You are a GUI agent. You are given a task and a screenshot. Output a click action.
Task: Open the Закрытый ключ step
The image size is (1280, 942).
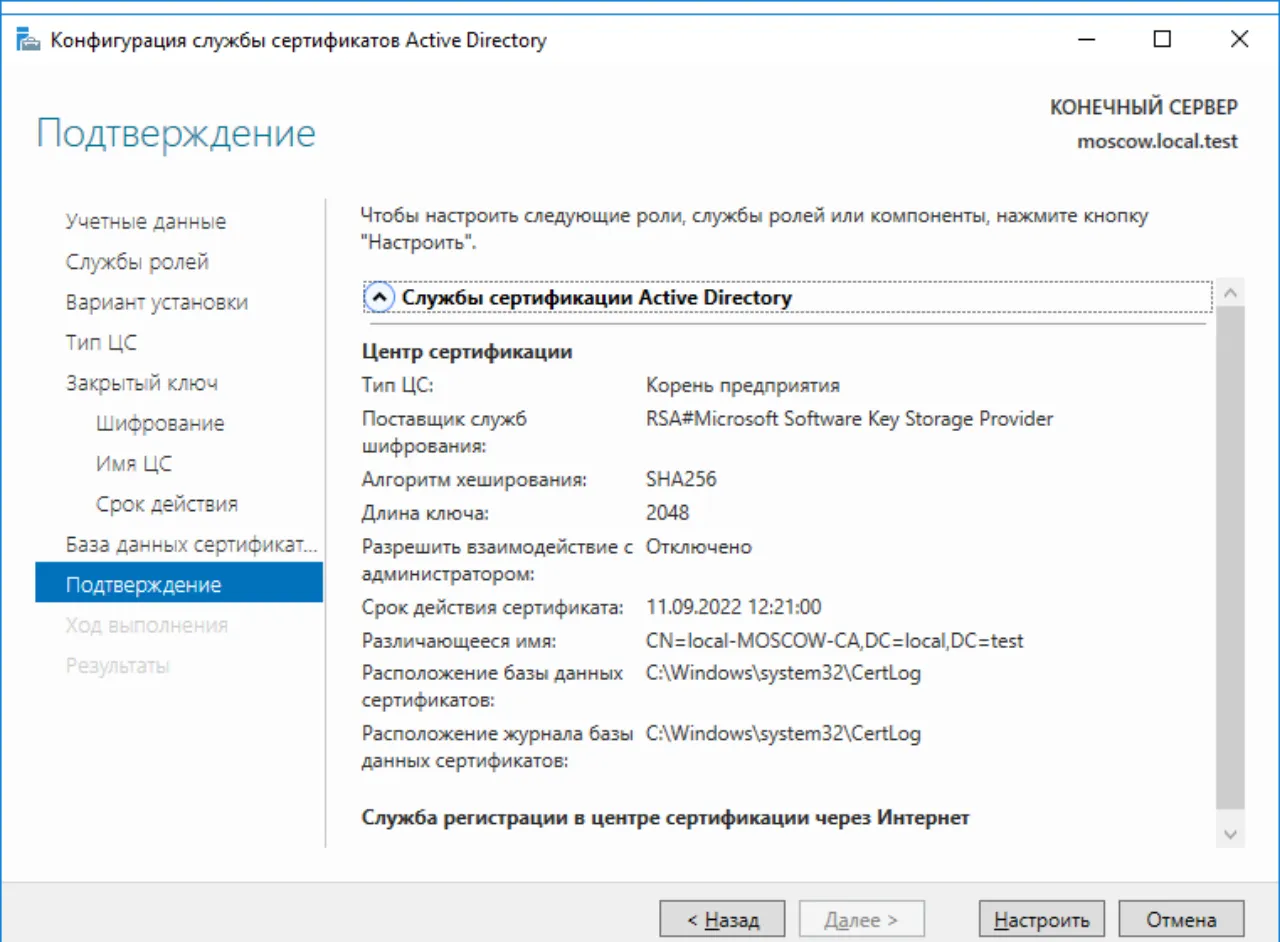pyautogui.click(x=142, y=383)
